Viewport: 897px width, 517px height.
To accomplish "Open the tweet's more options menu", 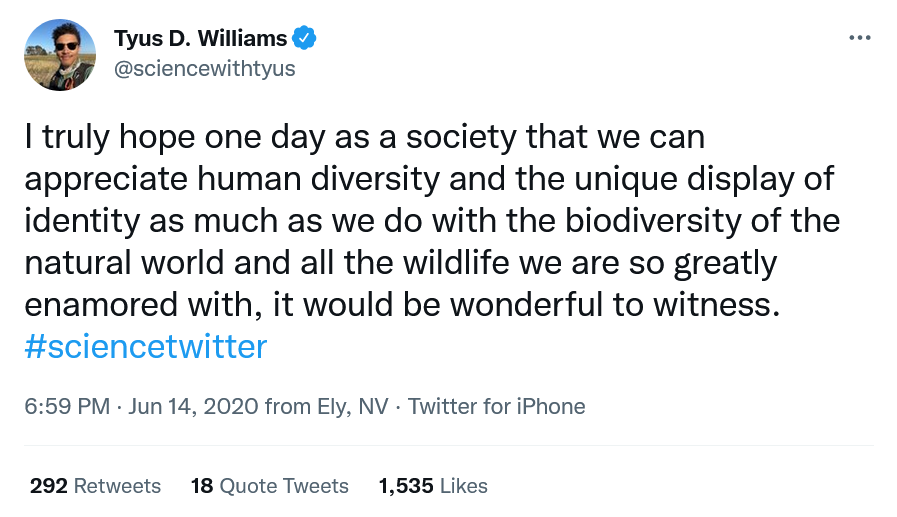I will click(x=859, y=39).
